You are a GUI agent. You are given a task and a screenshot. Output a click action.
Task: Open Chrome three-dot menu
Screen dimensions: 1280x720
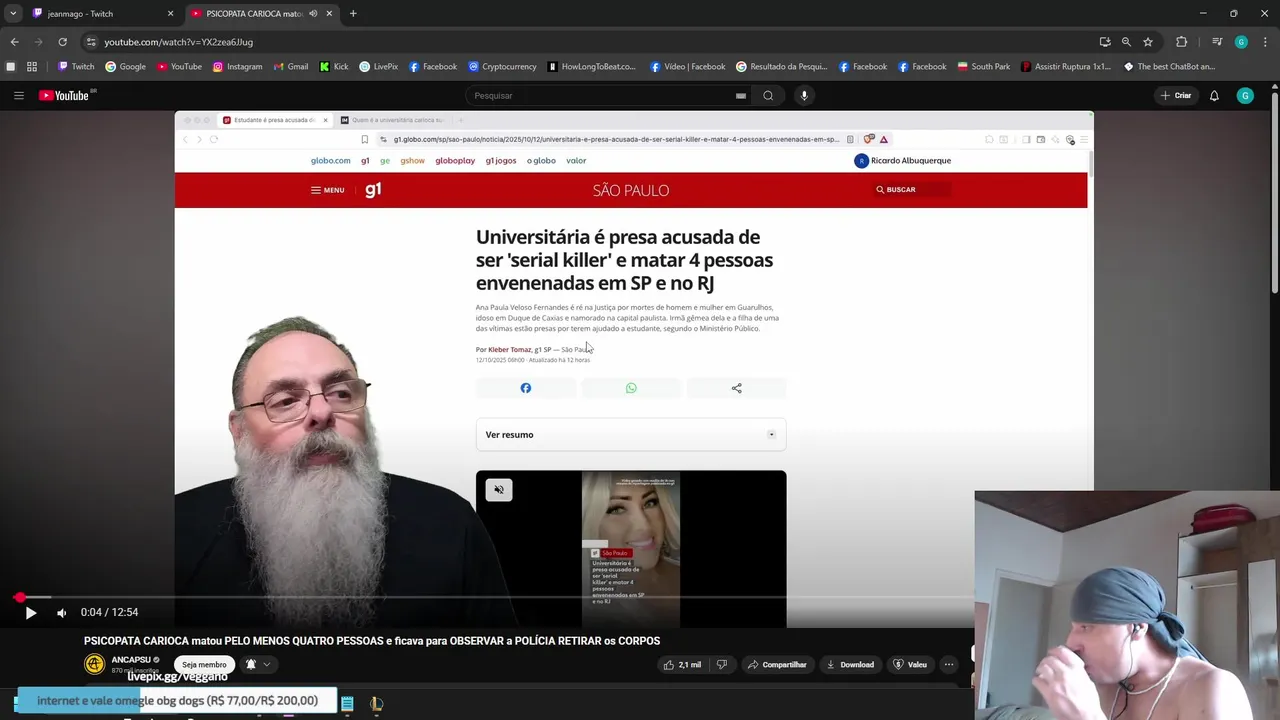tap(1265, 42)
